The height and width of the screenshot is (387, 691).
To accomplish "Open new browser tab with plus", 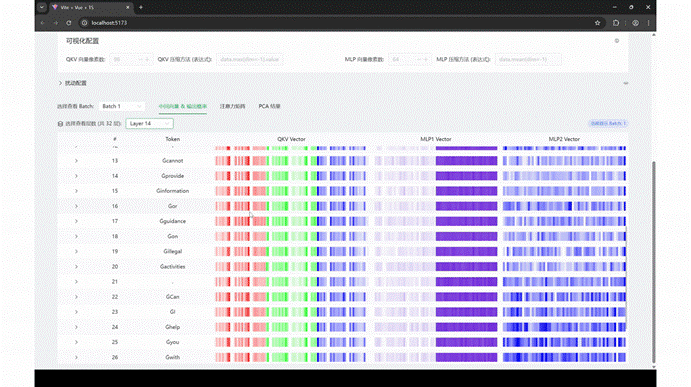I will [141, 7].
